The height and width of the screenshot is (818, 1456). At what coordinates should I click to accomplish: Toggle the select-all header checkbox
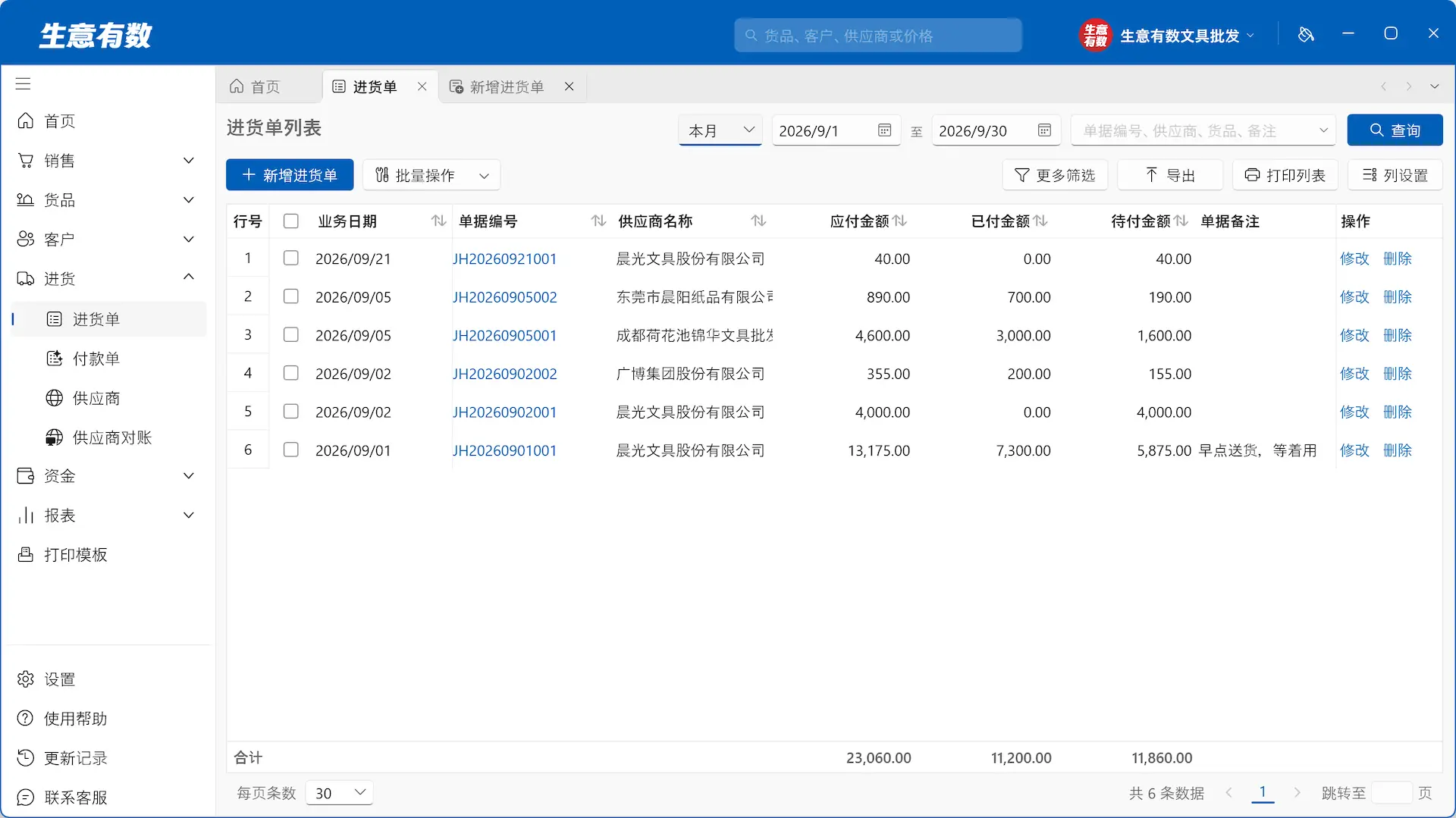click(290, 221)
